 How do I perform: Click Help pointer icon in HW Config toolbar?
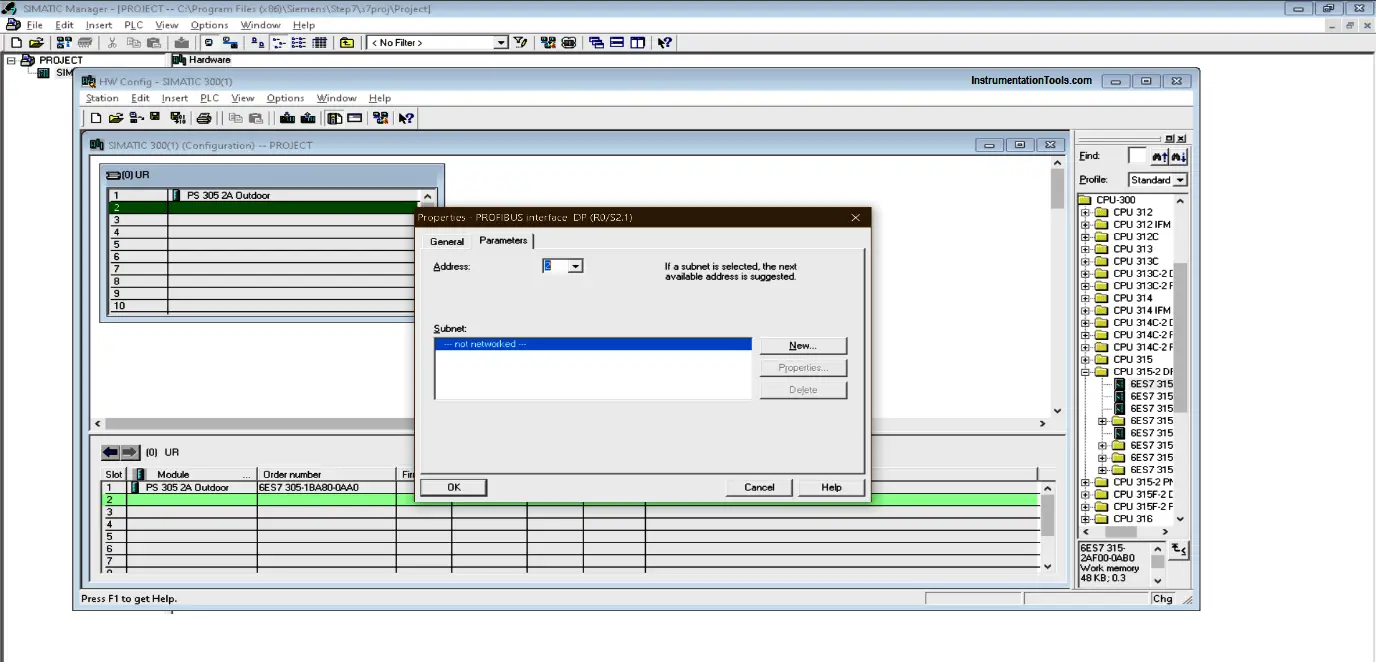[406, 118]
